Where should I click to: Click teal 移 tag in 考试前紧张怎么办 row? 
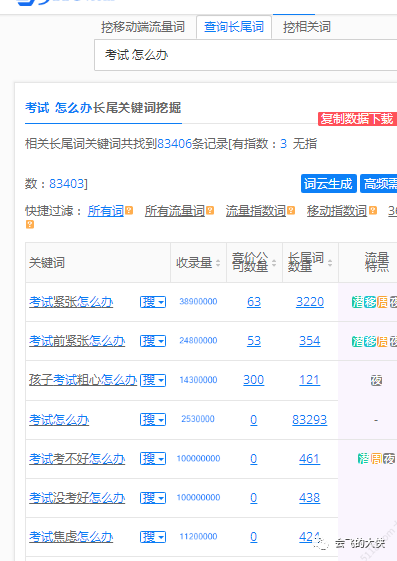[x=370, y=341]
